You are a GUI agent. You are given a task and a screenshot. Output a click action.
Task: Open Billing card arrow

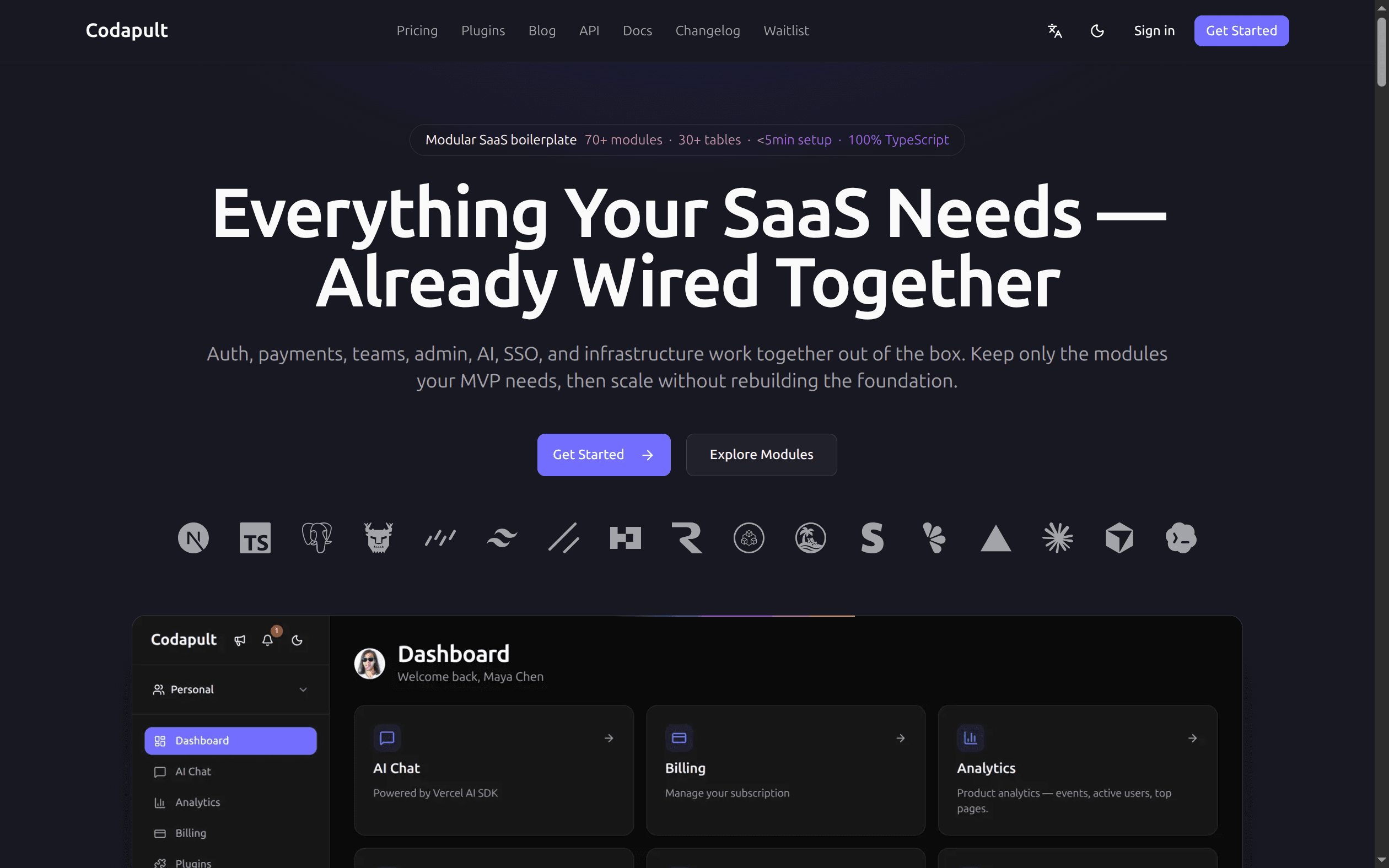click(x=901, y=738)
